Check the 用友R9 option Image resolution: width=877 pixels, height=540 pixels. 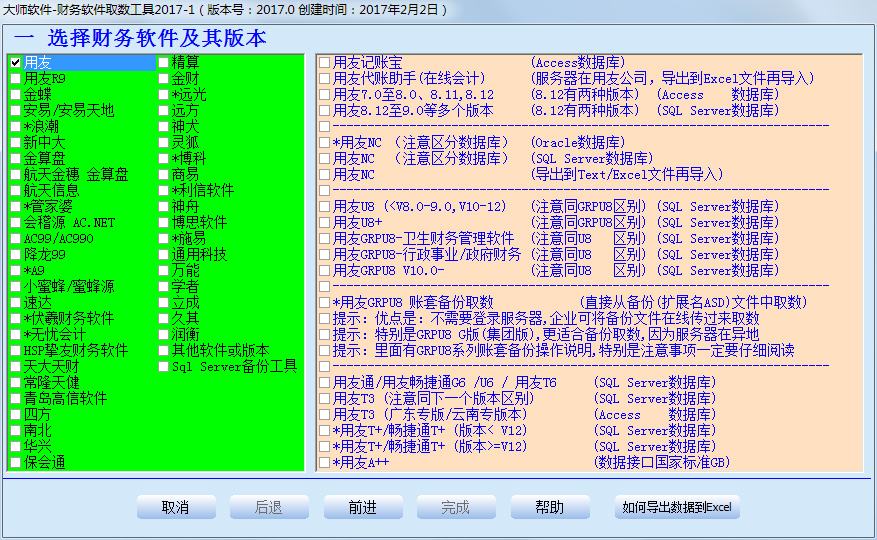click(16, 79)
